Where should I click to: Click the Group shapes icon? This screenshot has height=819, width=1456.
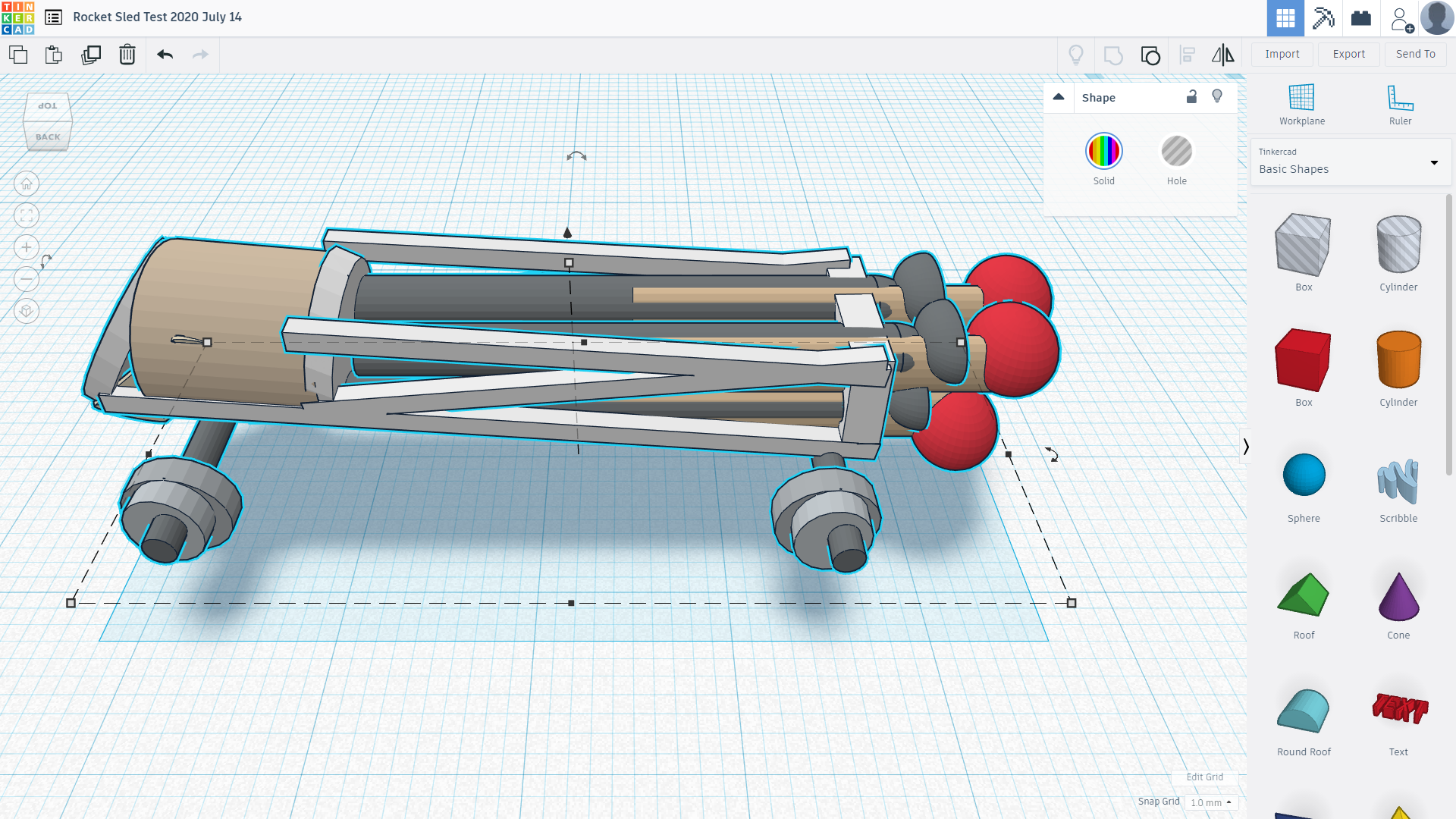(x=1113, y=55)
